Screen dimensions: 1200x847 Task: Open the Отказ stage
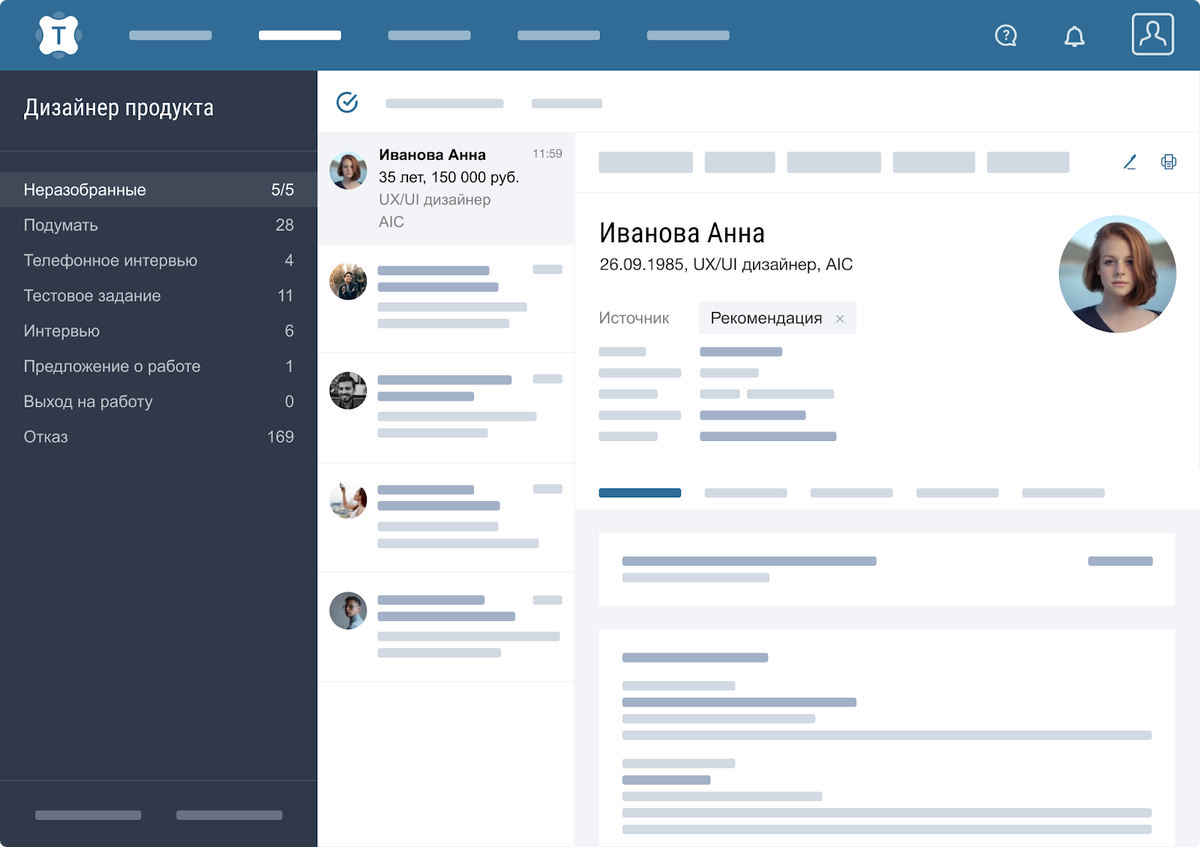click(x=158, y=437)
